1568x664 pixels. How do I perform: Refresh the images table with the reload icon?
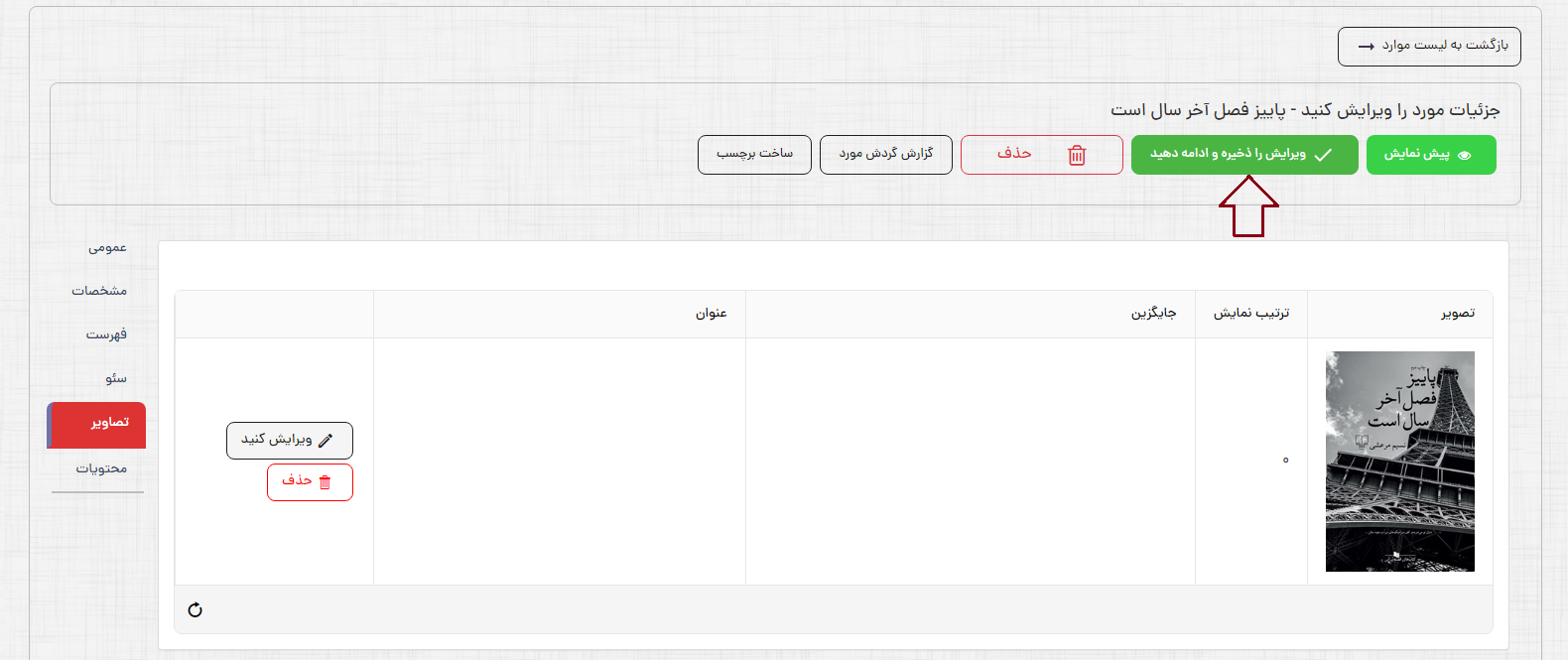pos(196,609)
